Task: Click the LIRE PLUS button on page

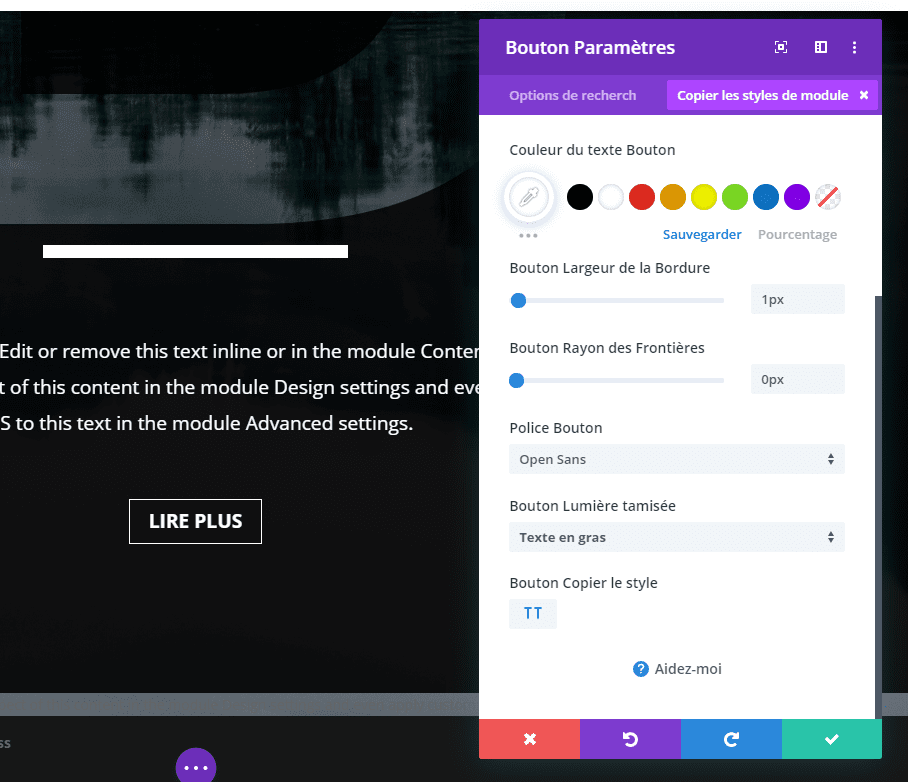Action: point(195,521)
